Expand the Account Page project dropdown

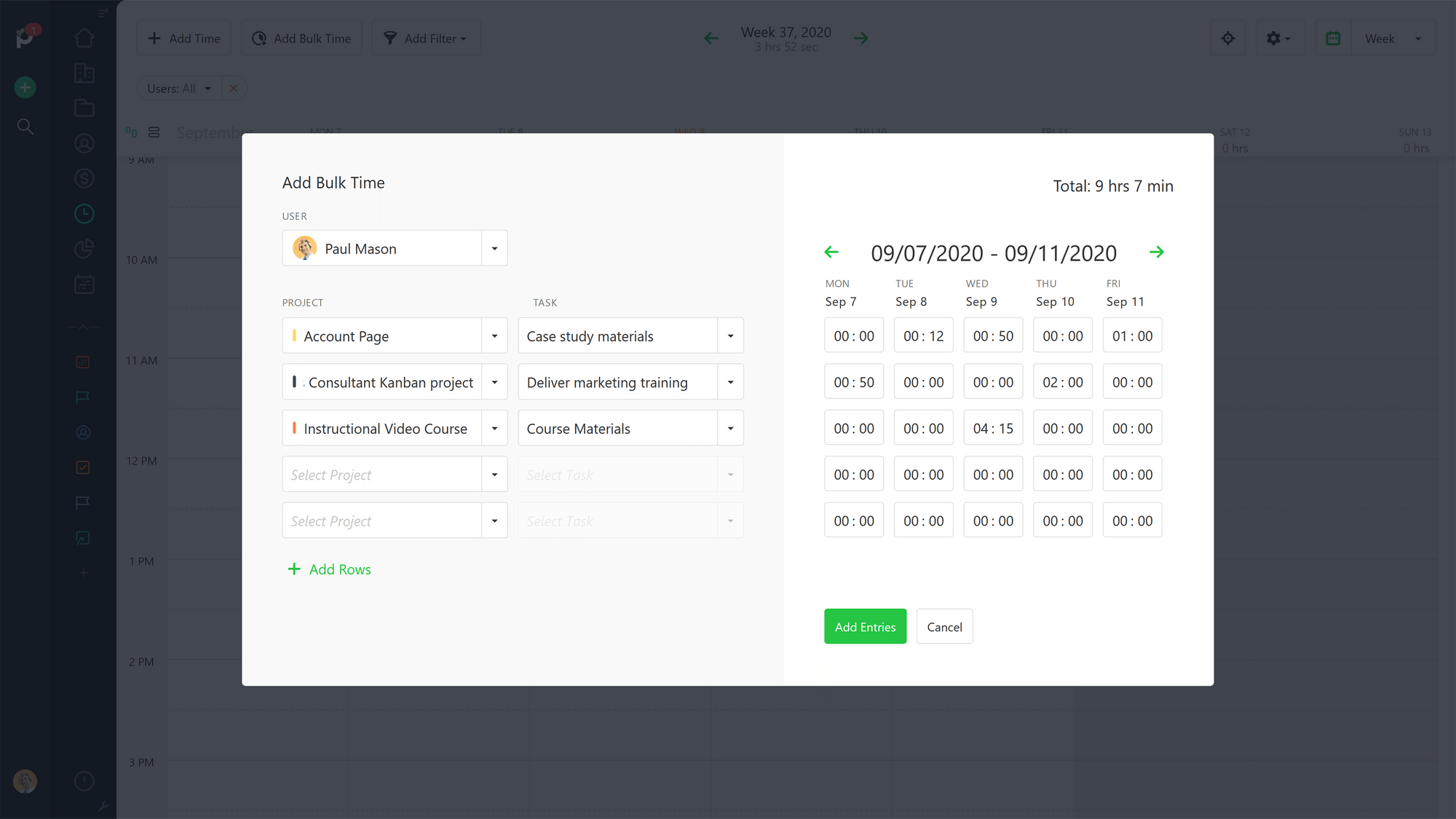click(x=494, y=335)
